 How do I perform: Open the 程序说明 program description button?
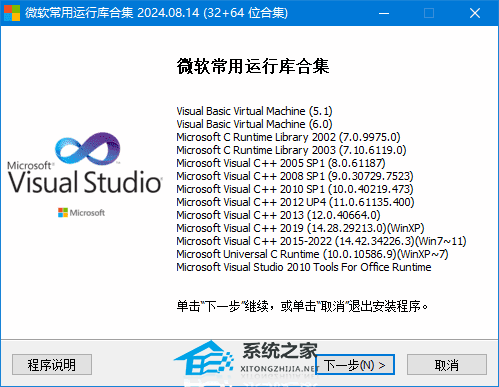pos(52,365)
